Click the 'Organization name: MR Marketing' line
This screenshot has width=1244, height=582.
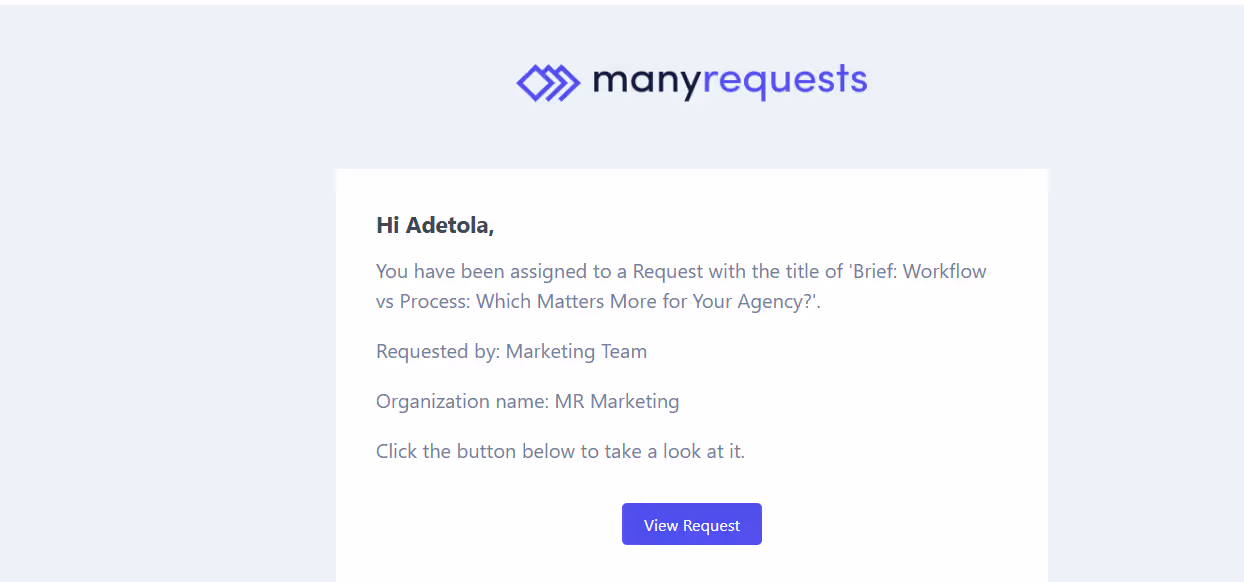point(527,401)
